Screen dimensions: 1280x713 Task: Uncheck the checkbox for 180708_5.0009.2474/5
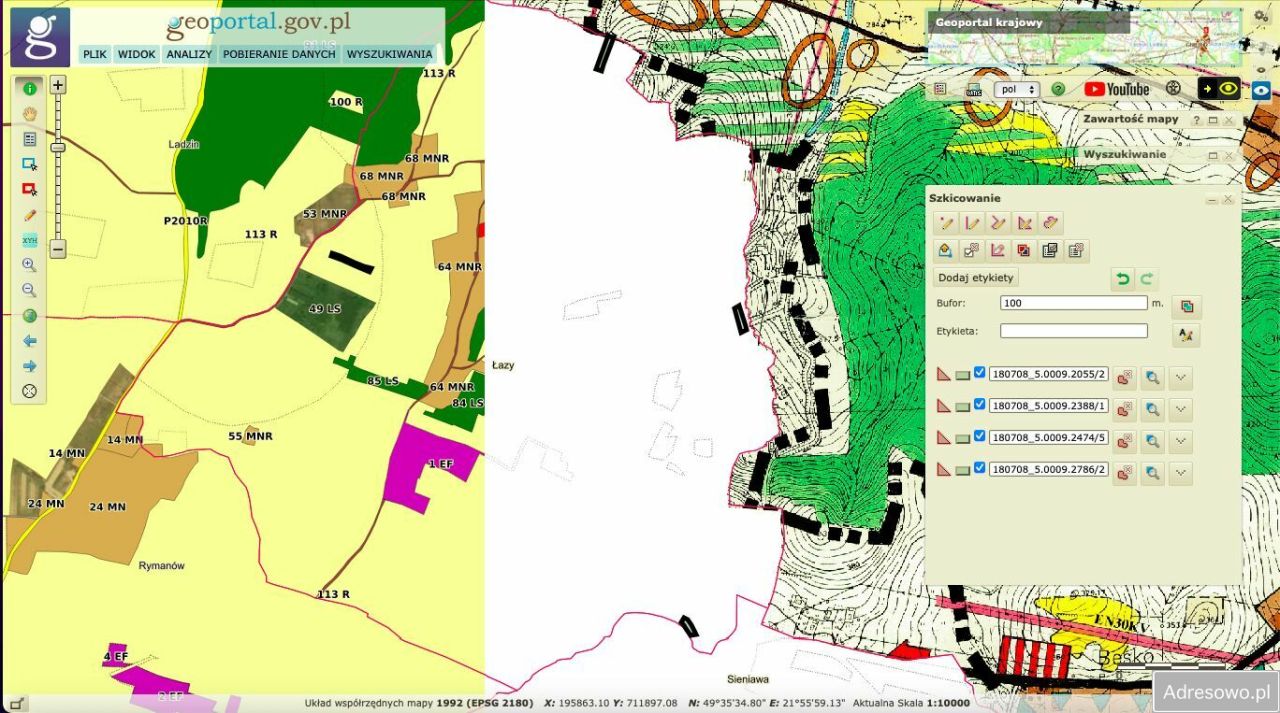coord(980,436)
